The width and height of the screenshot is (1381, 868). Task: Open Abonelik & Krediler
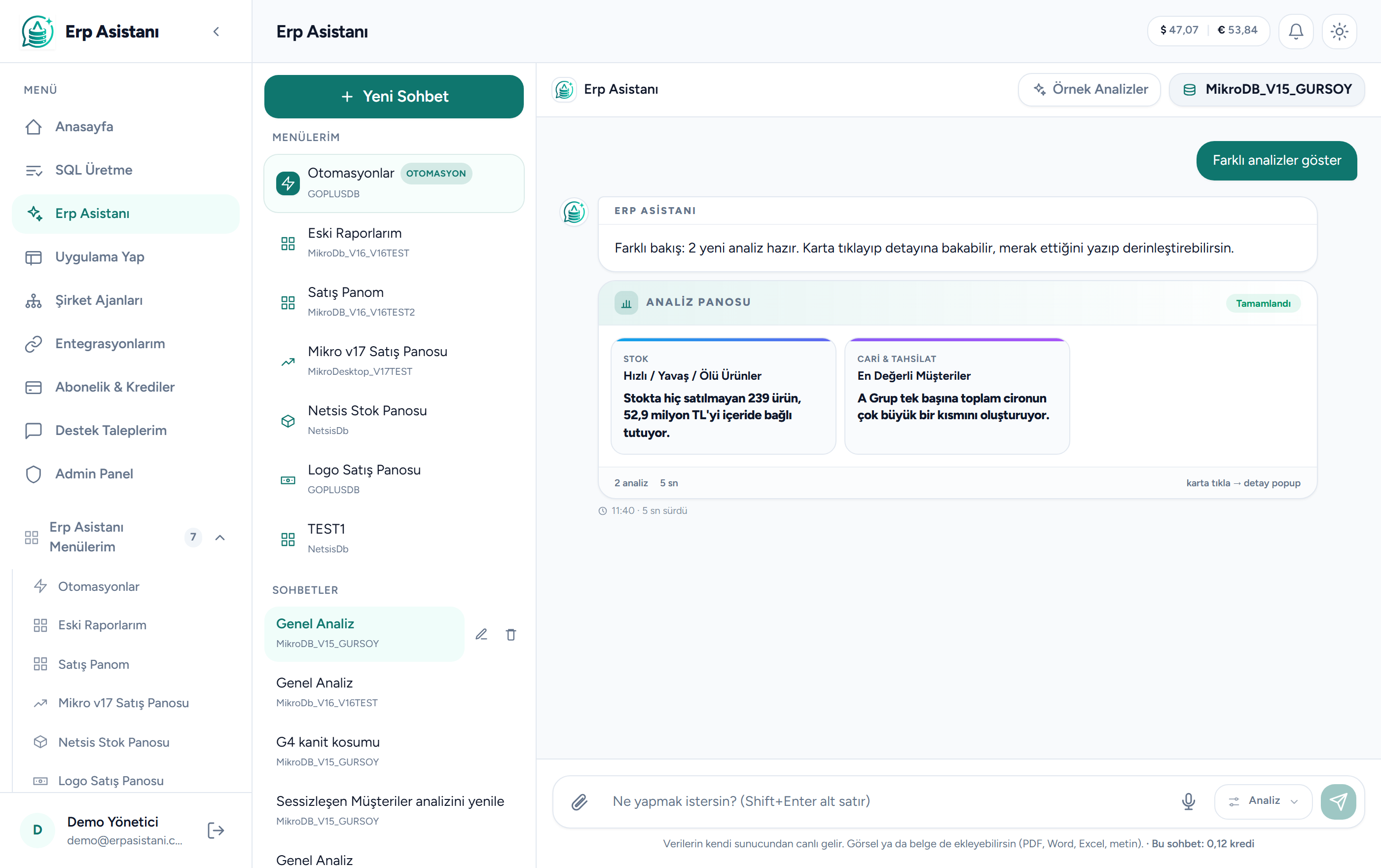[126, 388]
